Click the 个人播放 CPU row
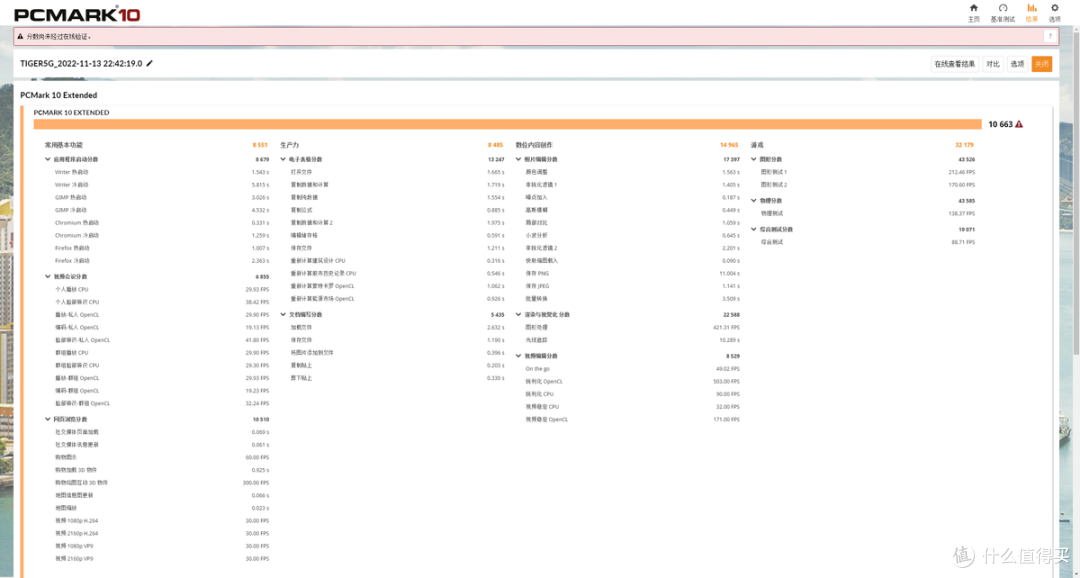The height and width of the screenshot is (578, 1080). click(x=162, y=289)
